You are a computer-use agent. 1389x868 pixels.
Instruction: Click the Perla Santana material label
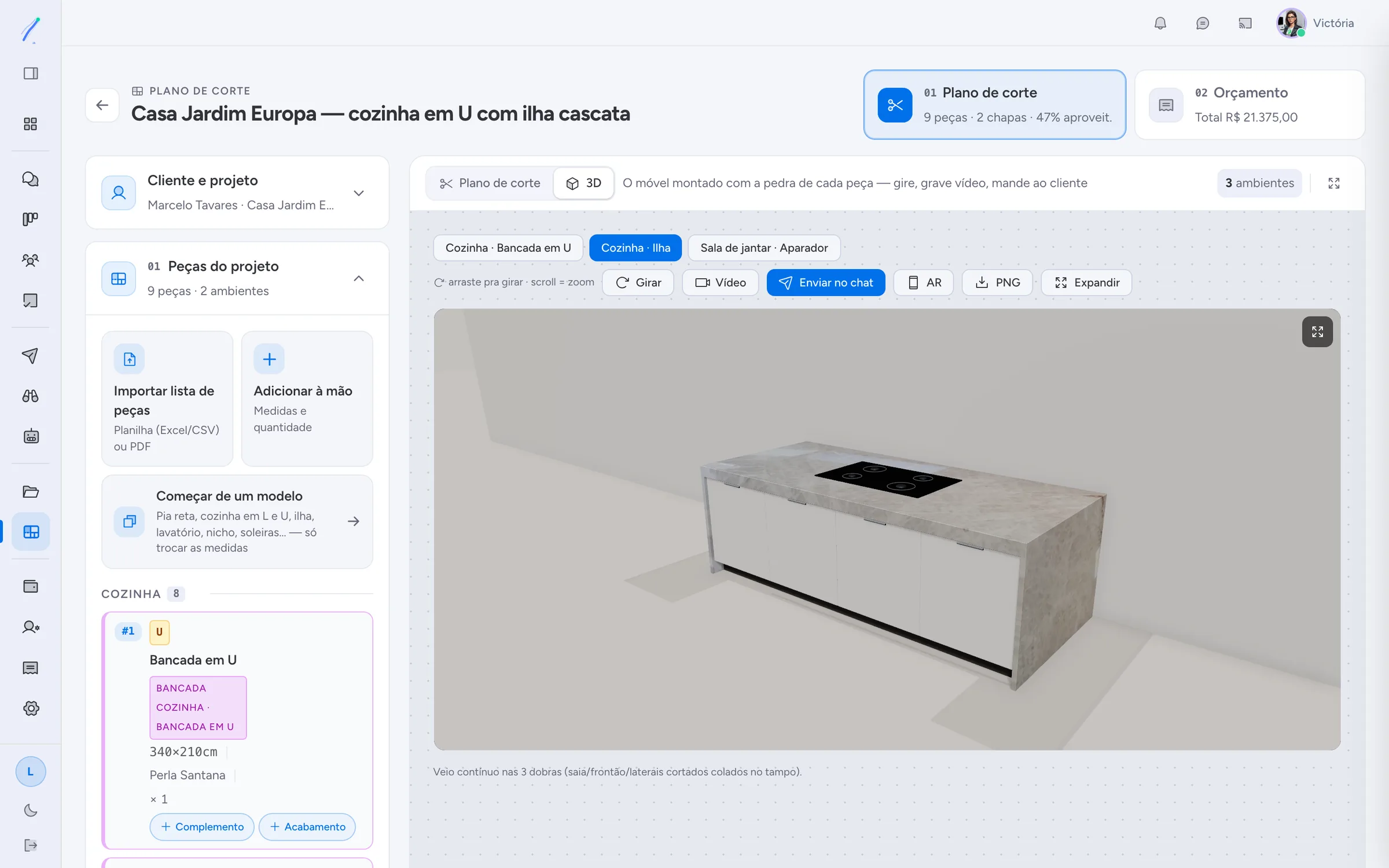188,775
